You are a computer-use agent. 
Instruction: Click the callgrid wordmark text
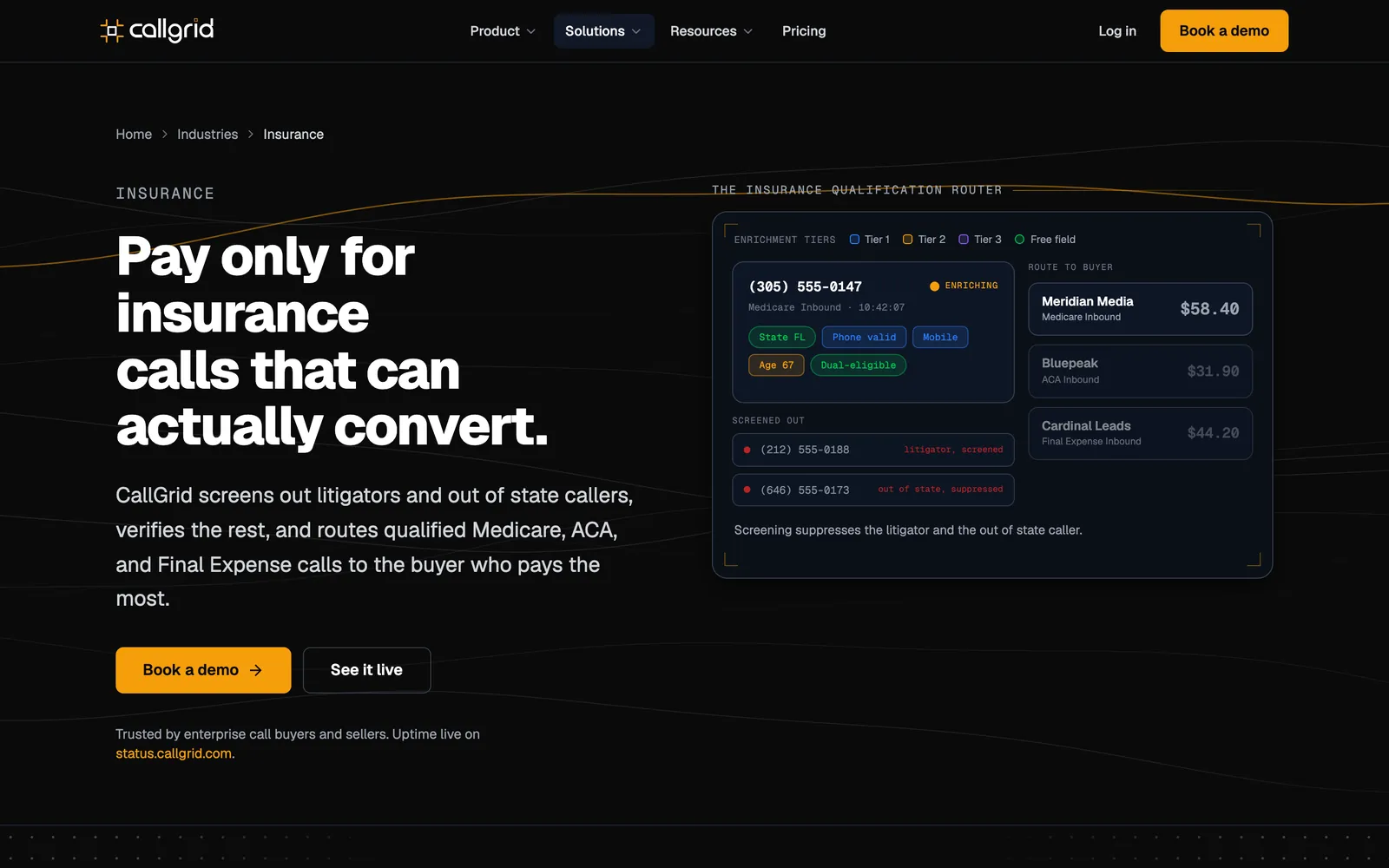pyautogui.click(x=171, y=30)
